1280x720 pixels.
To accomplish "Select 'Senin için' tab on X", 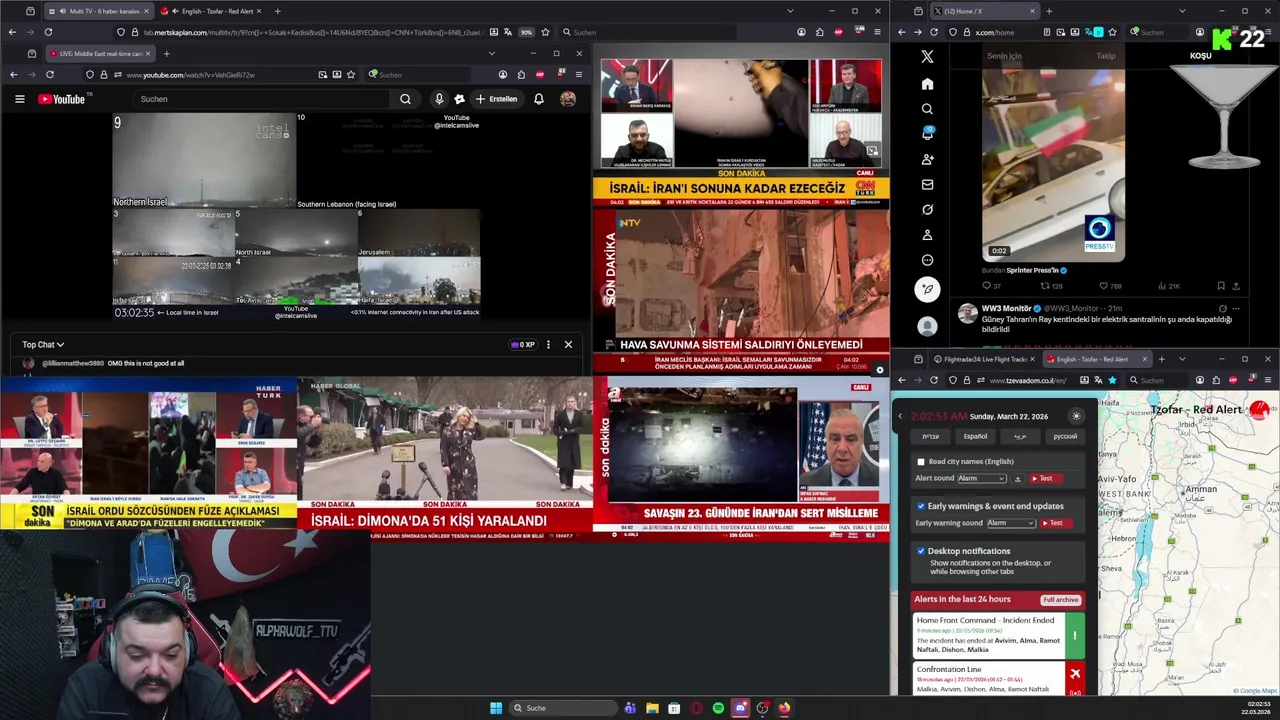I will (1004, 56).
